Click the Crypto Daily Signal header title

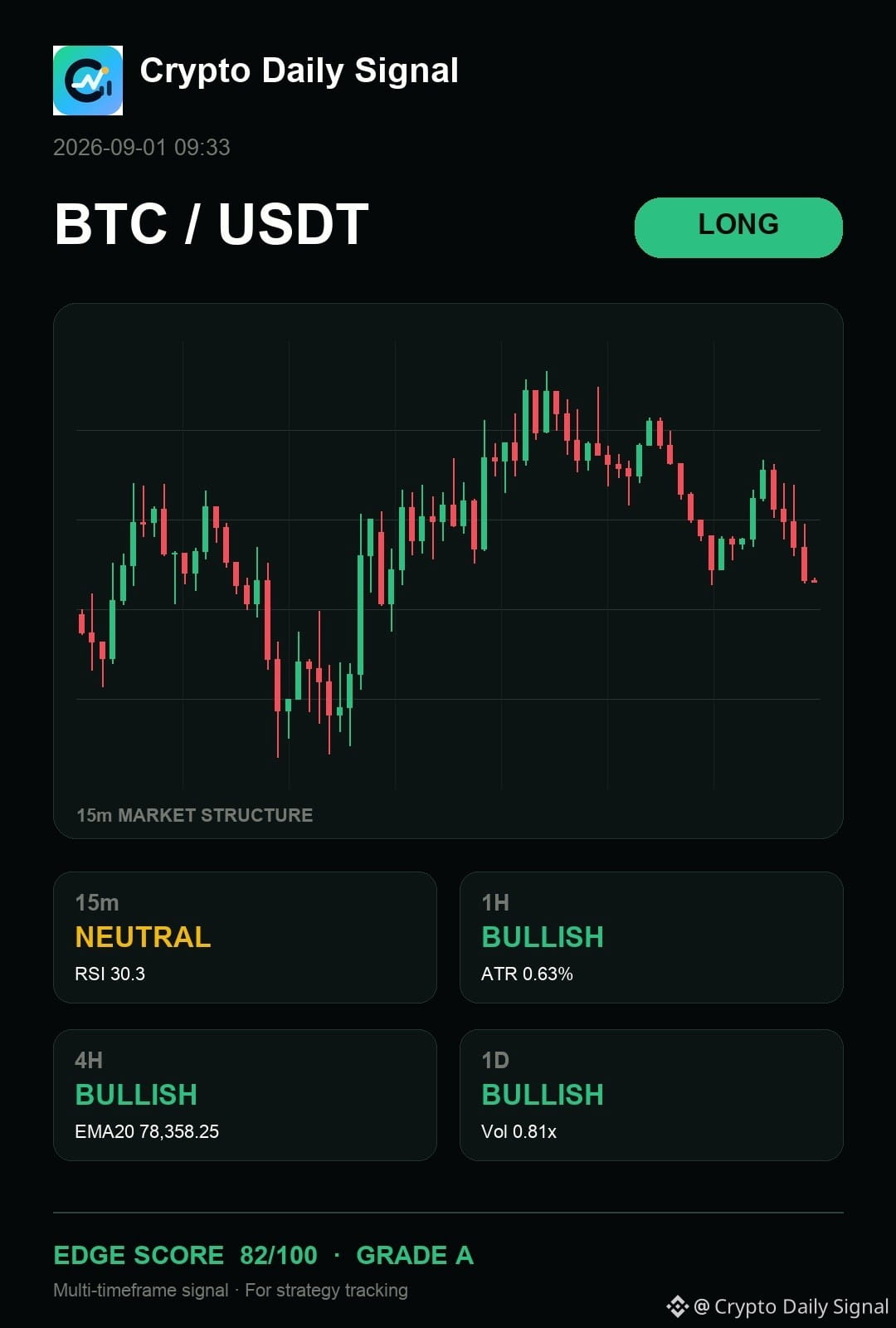point(299,71)
